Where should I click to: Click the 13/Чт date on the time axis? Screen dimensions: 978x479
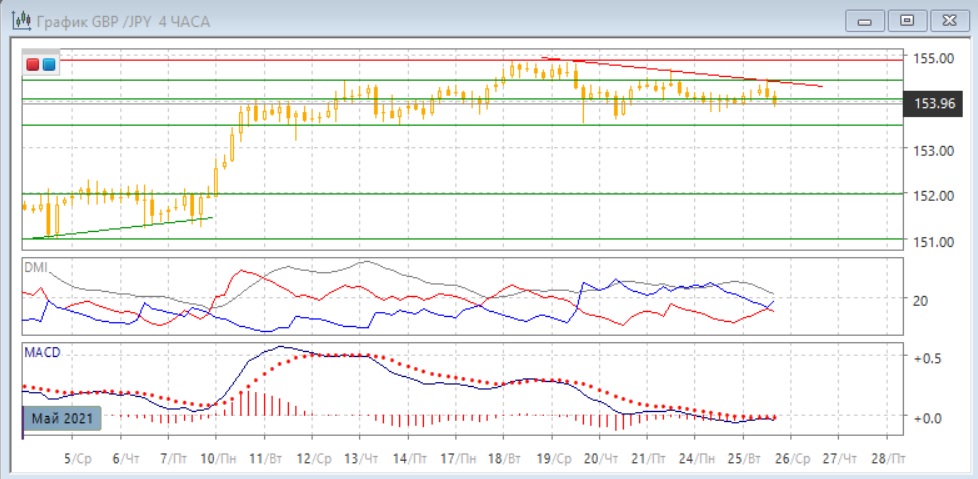(x=358, y=457)
